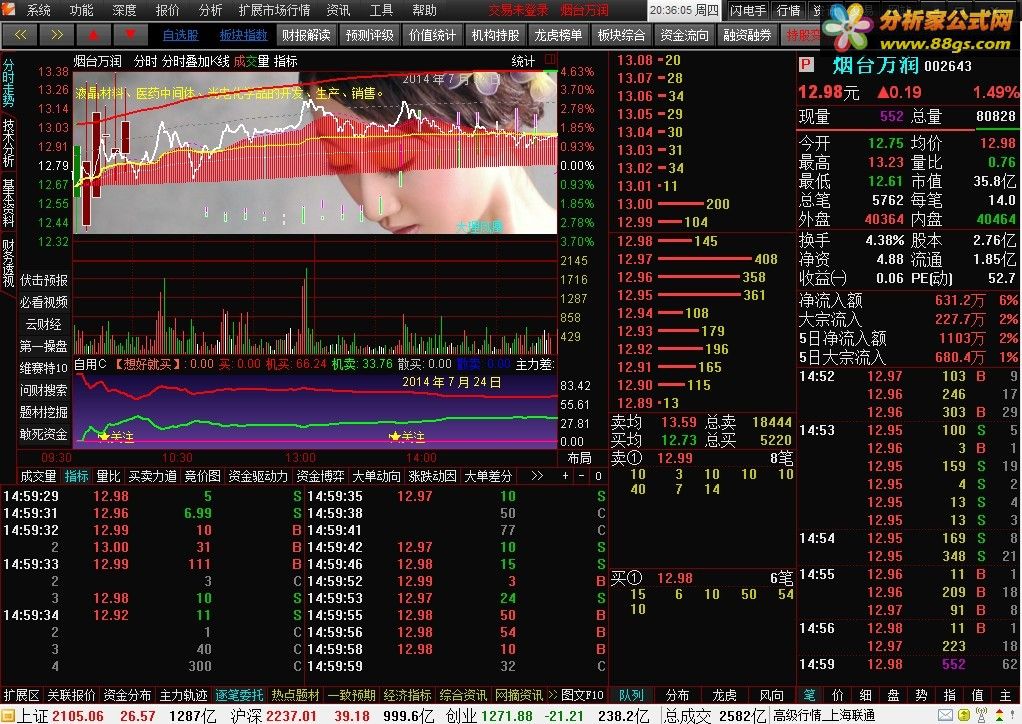Click the 伏击预报 sidebar button
The image size is (1022, 724).
(x=44, y=280)
